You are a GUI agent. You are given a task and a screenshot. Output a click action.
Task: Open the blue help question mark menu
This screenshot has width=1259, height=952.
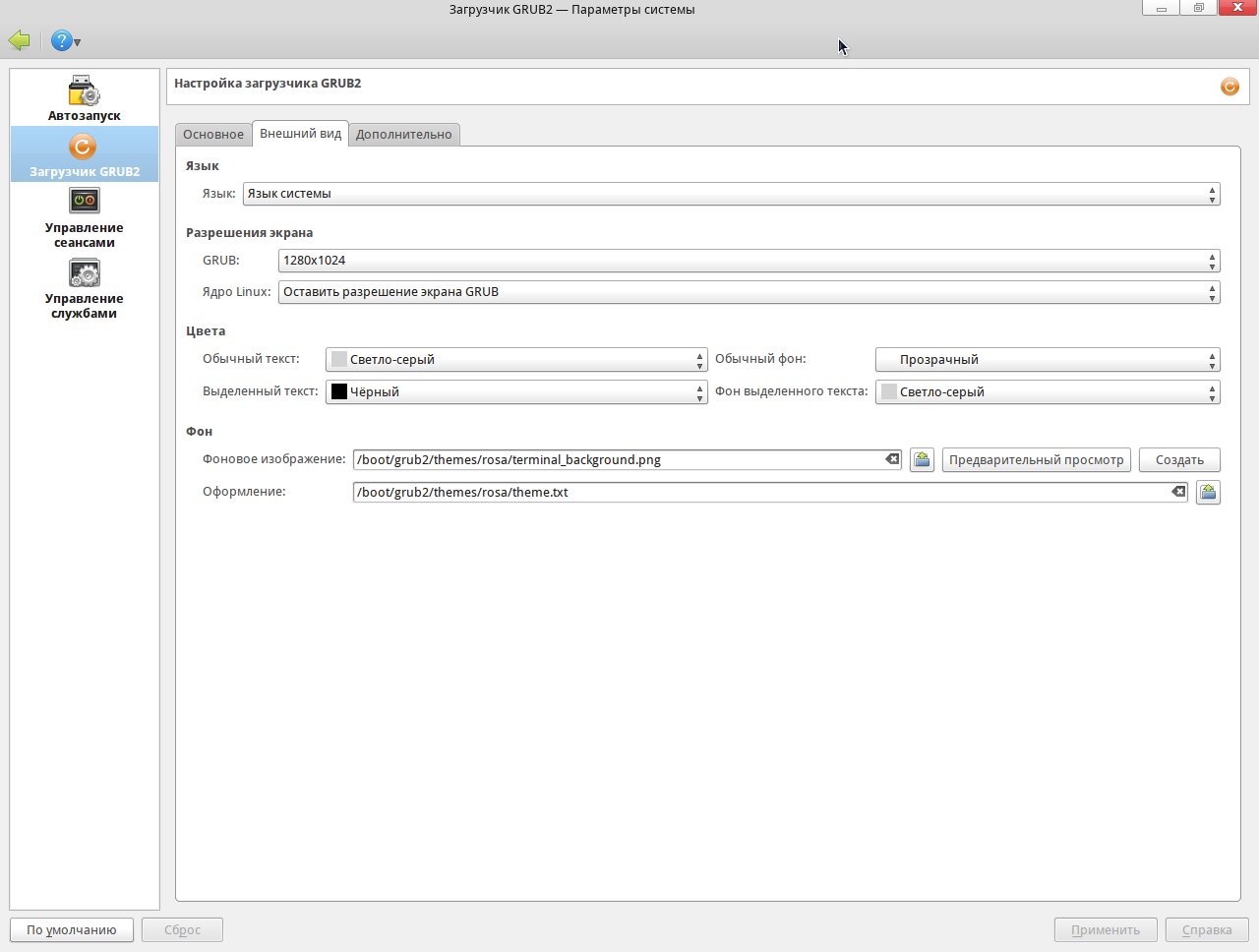click(x=64, y=40)
